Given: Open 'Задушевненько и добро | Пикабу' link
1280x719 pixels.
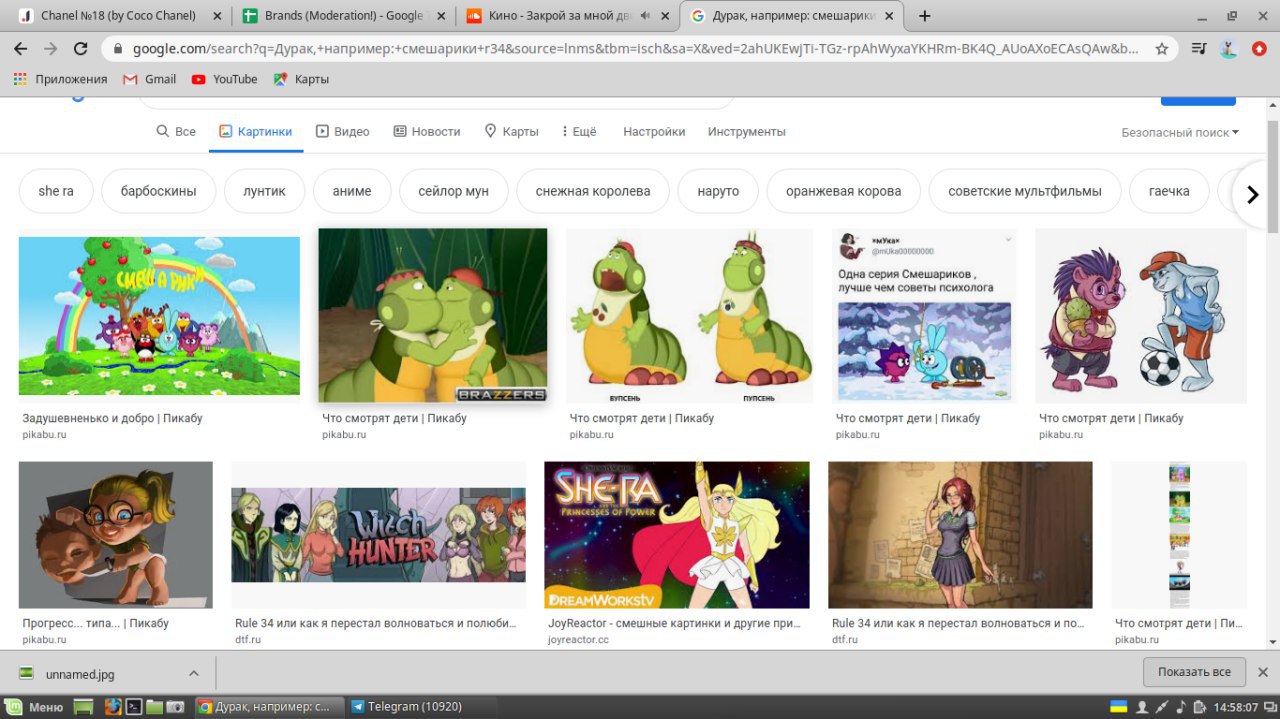Looking at the screenshot, I should coord(112,418).
